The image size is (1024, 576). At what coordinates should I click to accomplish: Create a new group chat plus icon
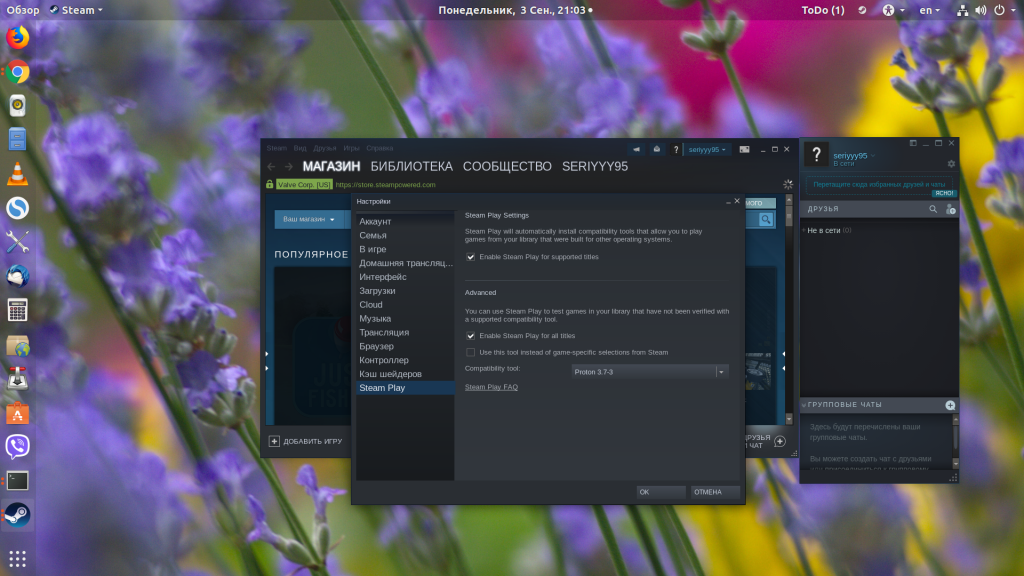[x=950, y=405]
